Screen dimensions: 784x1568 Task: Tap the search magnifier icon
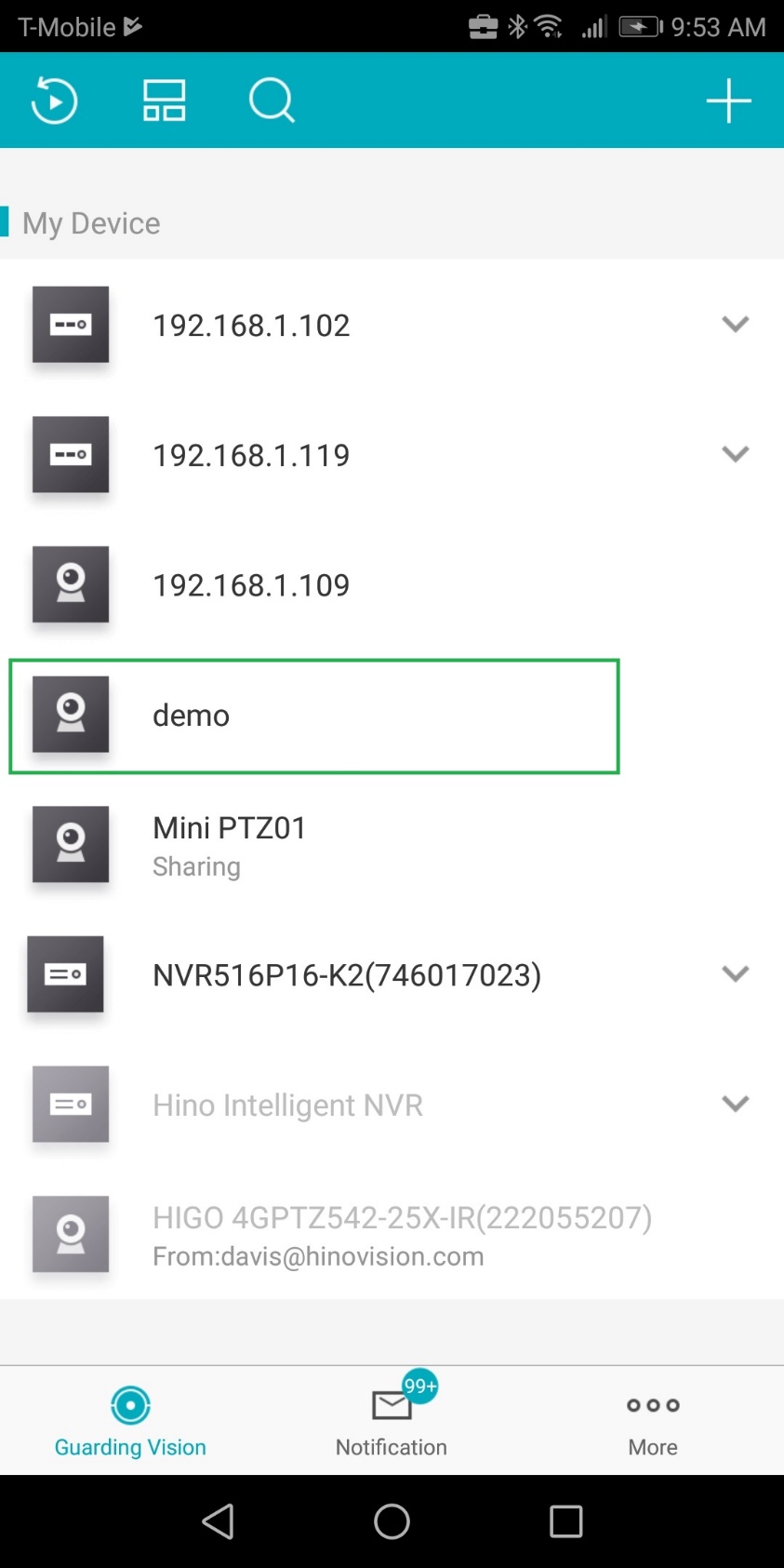tap(272, 101)
